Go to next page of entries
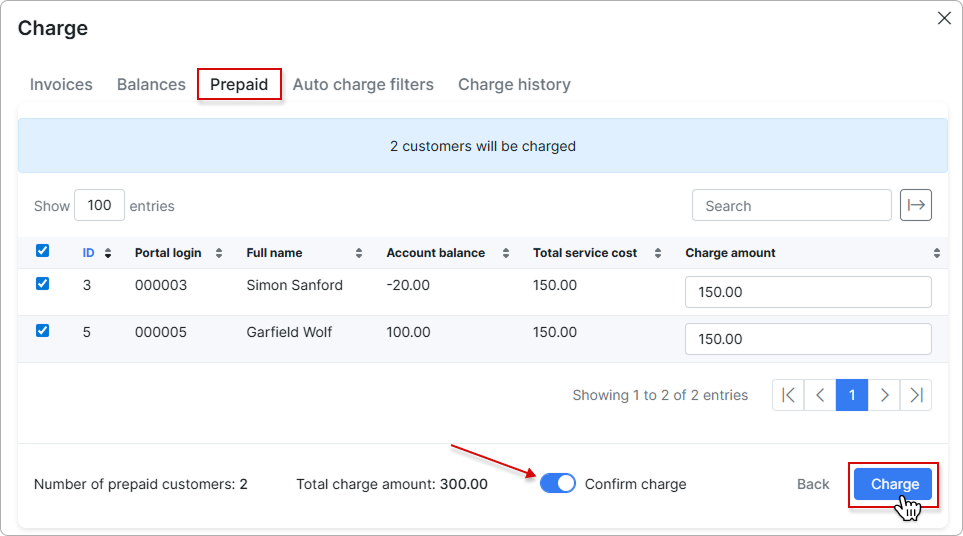This screenshot has width=963, height=536. 884,395
